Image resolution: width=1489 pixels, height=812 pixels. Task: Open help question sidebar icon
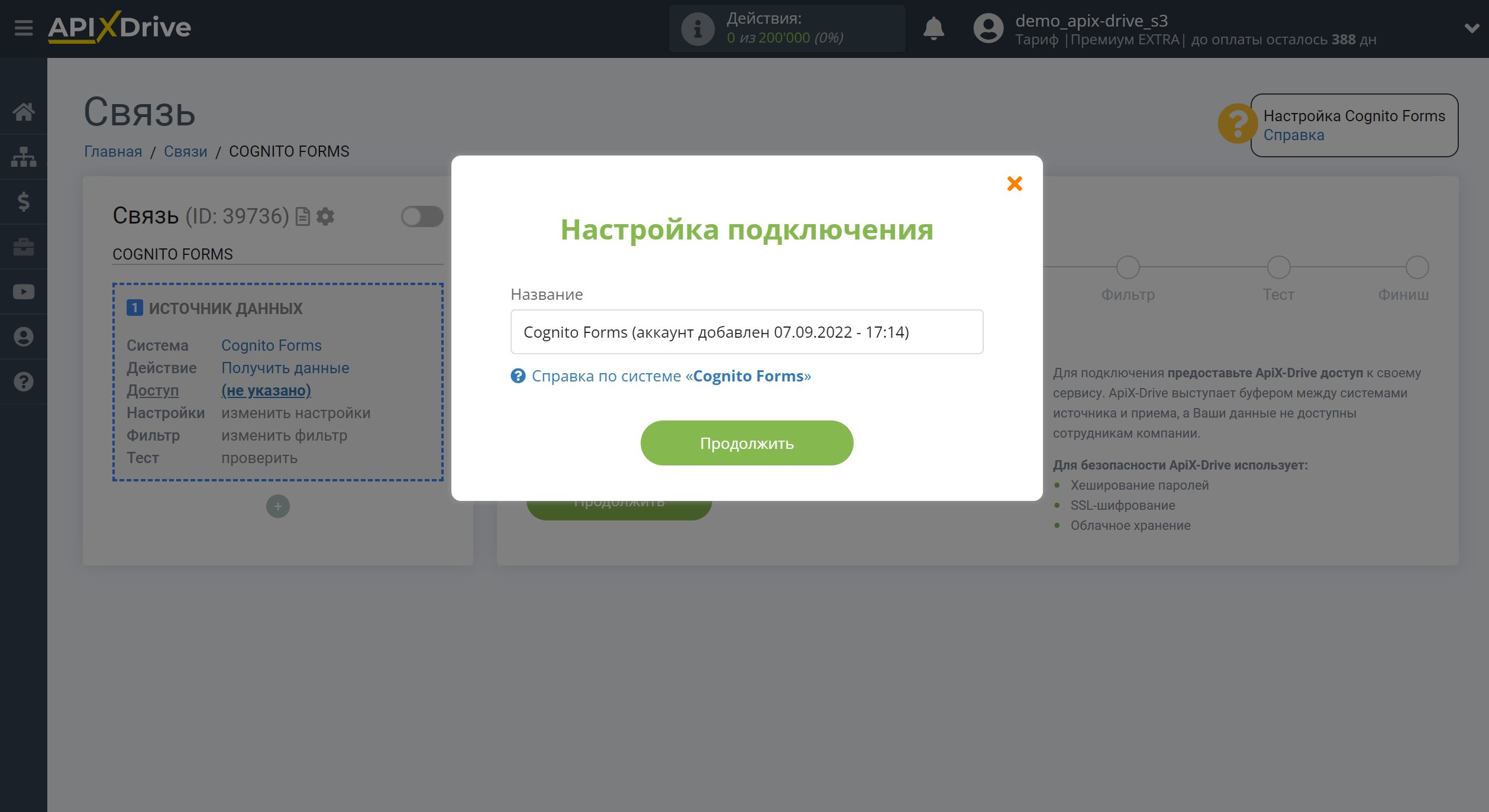point(24,381)
